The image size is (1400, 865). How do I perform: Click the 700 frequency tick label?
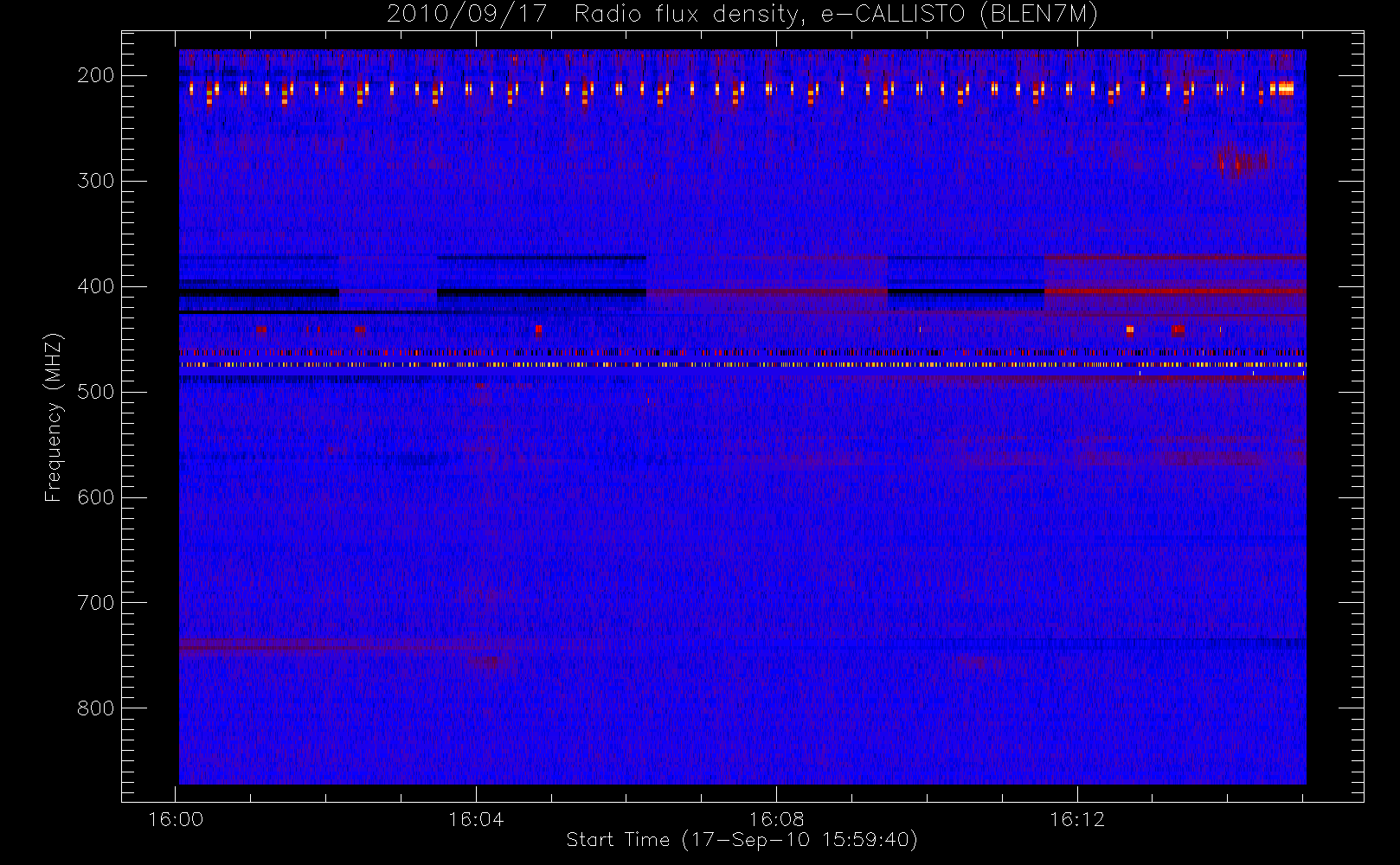(x=96, y=603)
